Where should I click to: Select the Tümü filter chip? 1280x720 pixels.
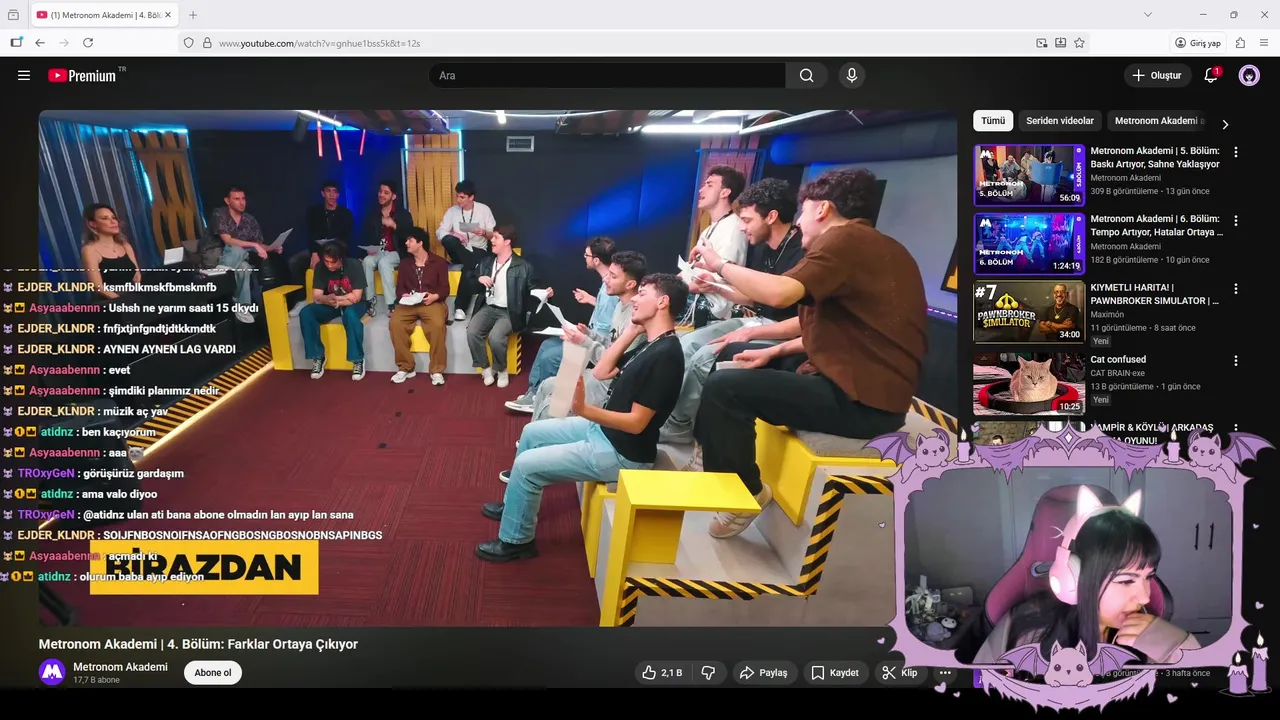(x=993, y=121)
